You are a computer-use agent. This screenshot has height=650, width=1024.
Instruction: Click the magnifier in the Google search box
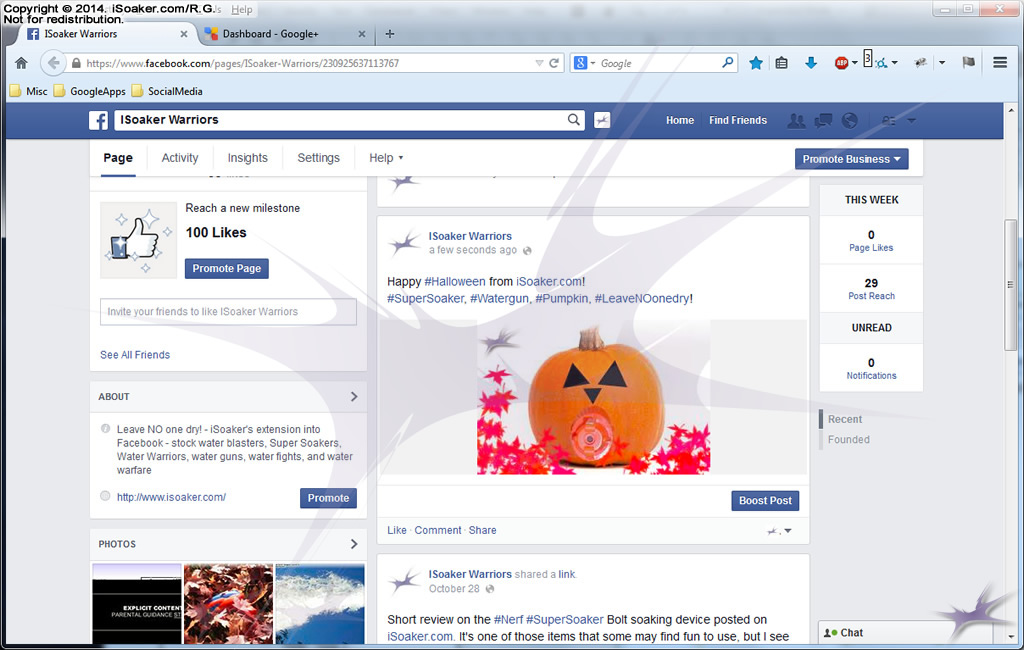click(728, 63)
